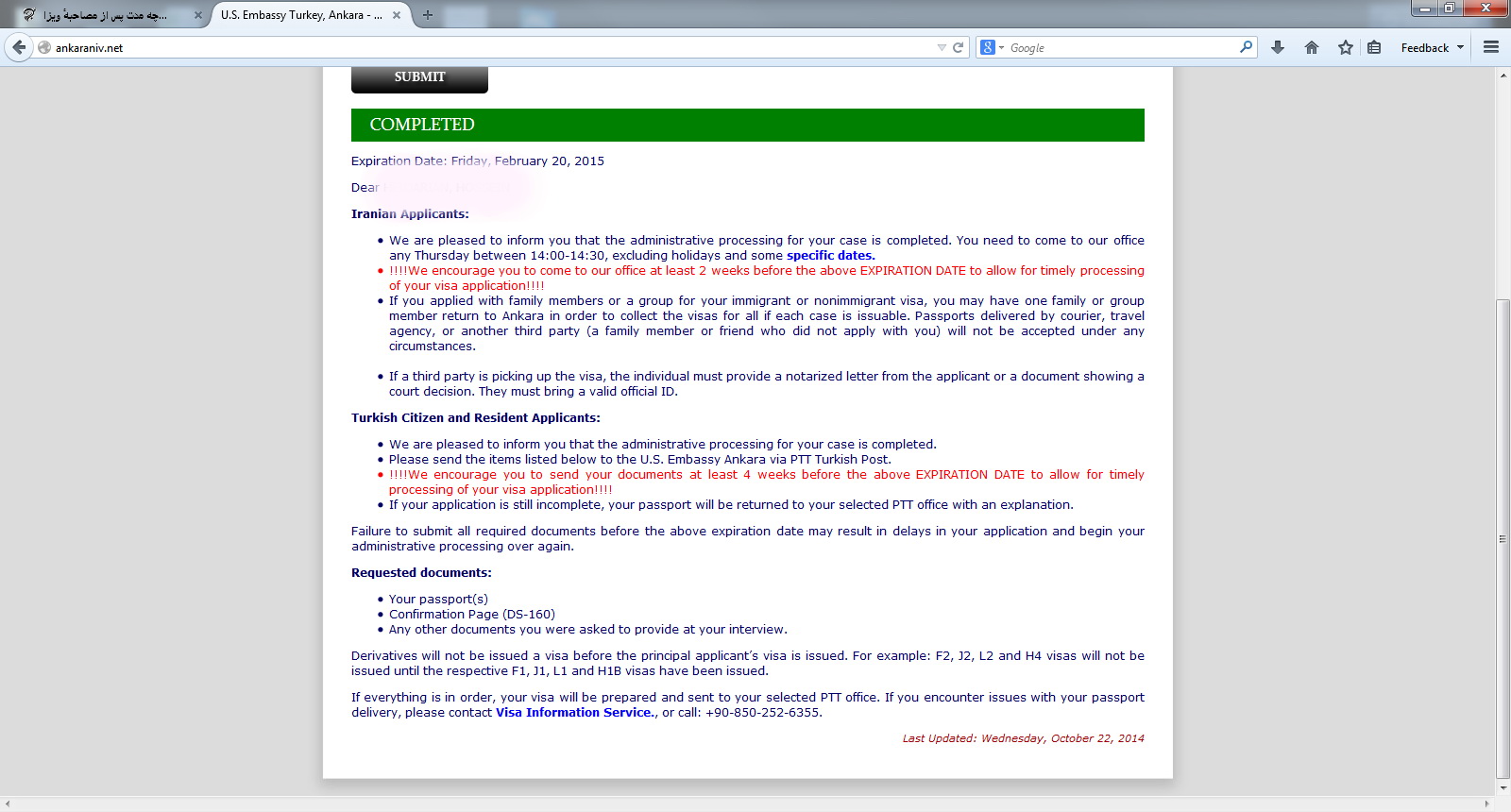1511x812 pixels.
Task: Open the Firefox hamburger menu
Action: [1491, 47]
